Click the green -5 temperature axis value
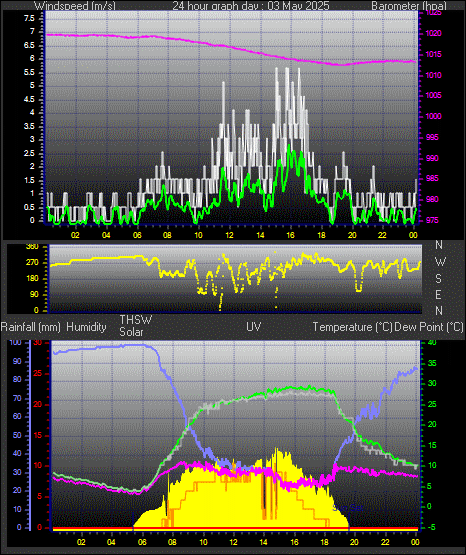The height and width of the screenshot is (555, 466). [431, 527]
